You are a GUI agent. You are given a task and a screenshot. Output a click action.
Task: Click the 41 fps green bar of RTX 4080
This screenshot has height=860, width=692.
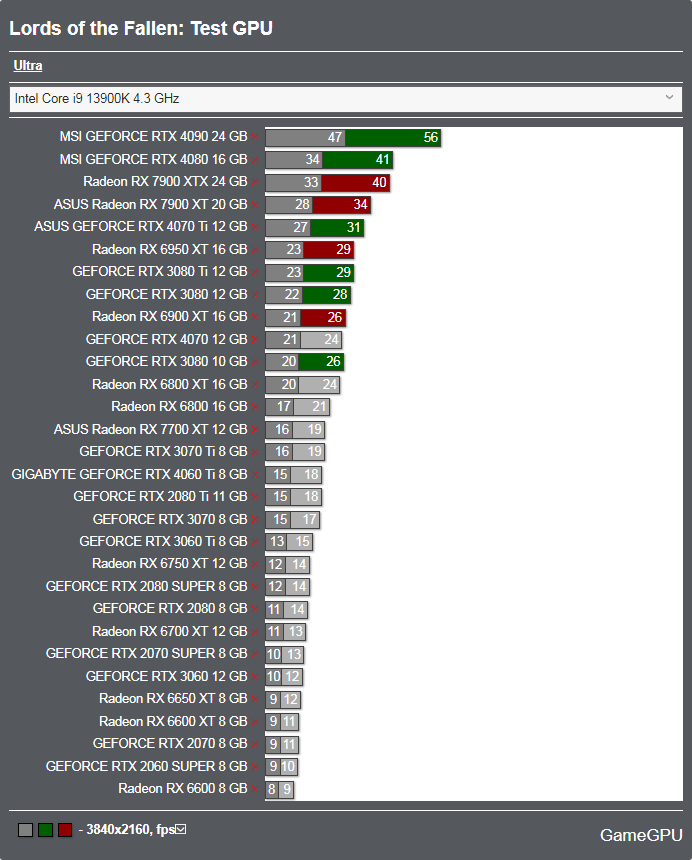pos(357,160)
